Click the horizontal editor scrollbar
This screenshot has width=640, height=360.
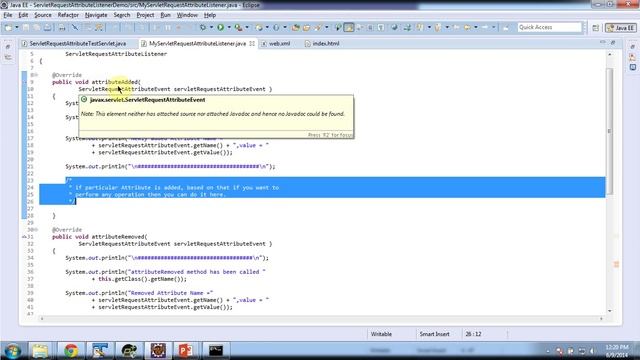(321, 318)
